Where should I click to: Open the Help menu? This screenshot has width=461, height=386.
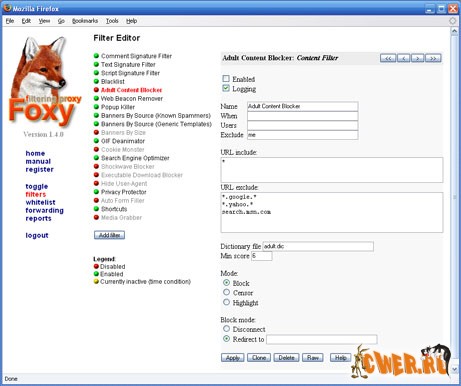[131, 21]
